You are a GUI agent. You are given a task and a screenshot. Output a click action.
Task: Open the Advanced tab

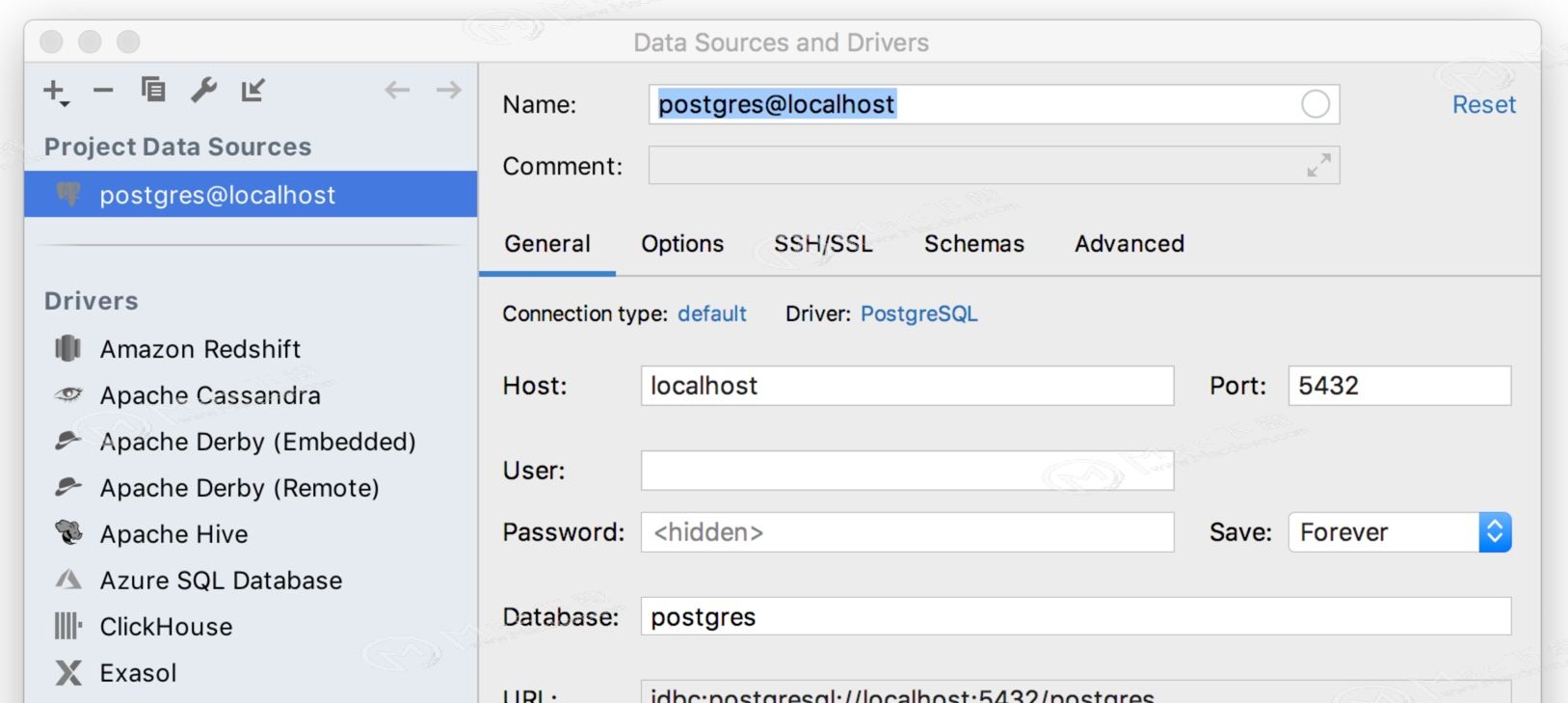pos(1129,243)
